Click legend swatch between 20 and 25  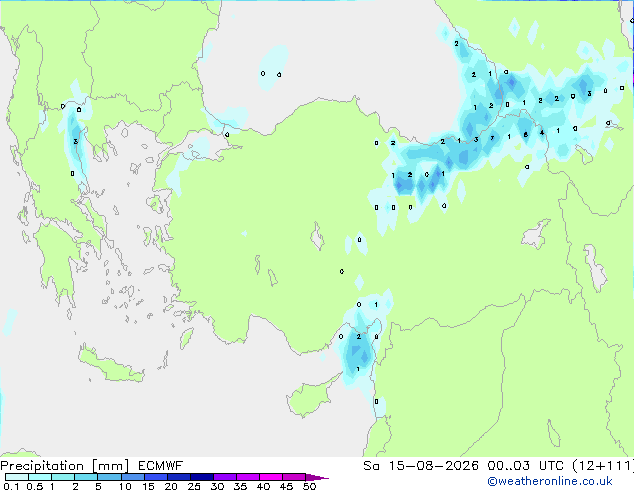click(x=178, y=477)
